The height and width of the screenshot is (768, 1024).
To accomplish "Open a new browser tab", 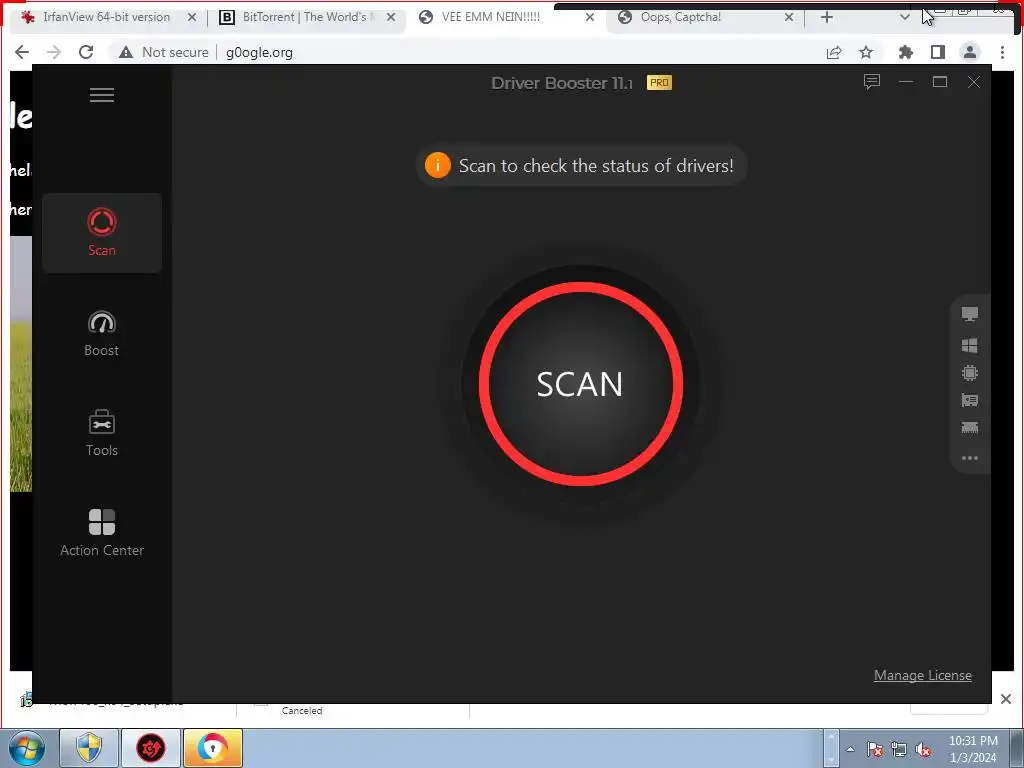I will coord(827,18).
